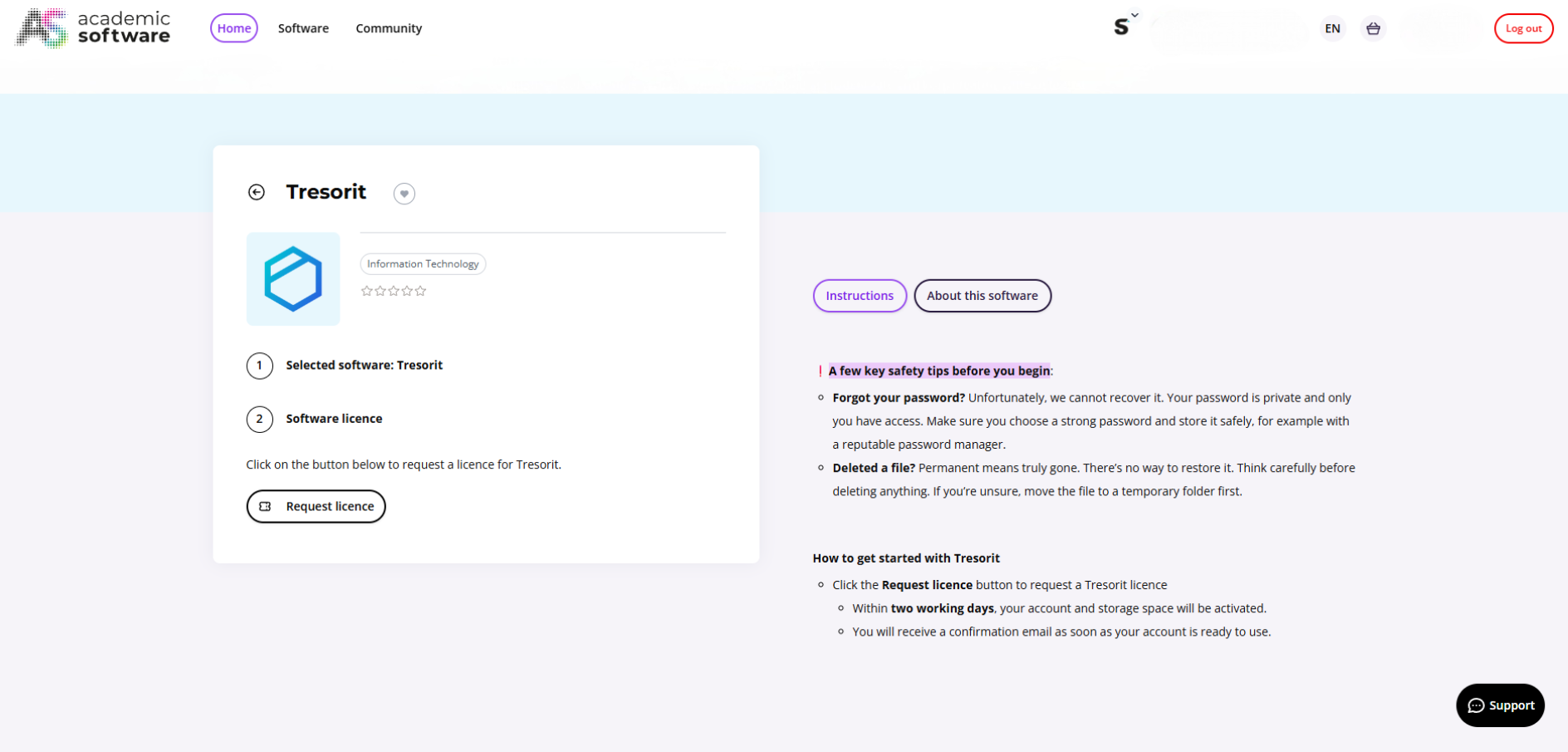Viewport: 1568px width, 752px height.
Task: Open the Support chat bubble
Action: click(x=1500, y=705)
